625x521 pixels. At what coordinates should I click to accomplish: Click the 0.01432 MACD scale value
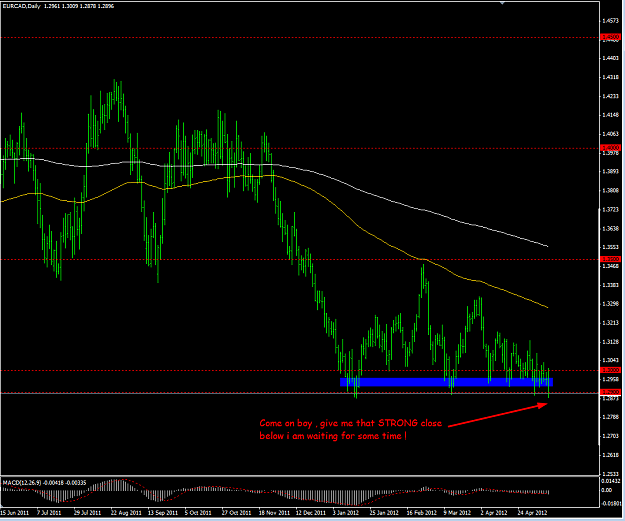611,481
